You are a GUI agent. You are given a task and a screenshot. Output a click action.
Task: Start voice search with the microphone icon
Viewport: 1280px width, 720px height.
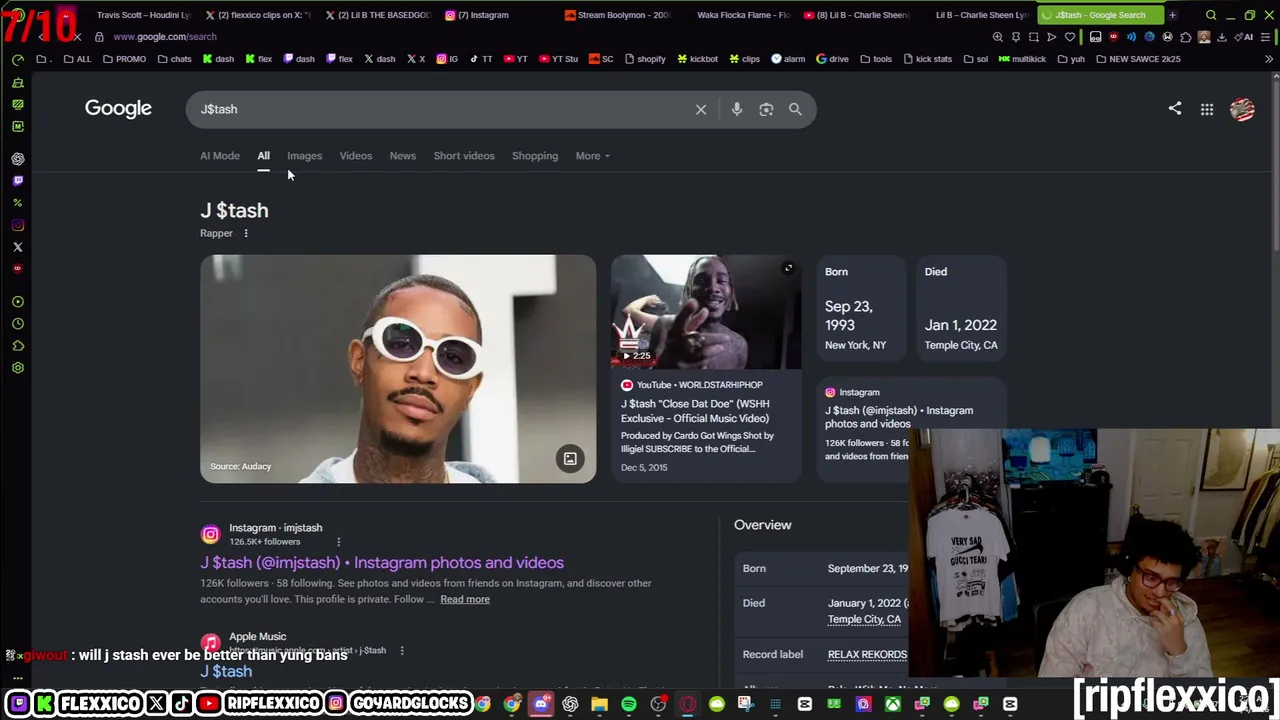point(737,109)
